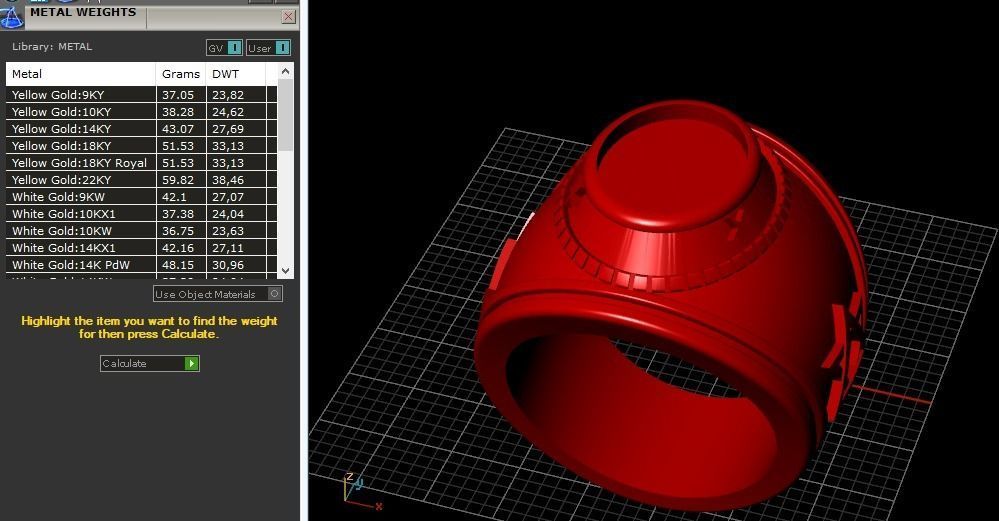Select the Yellow Gold:10KY row
Image resolution: width=999 pixels, height=521 pixels.
point(141,111)
